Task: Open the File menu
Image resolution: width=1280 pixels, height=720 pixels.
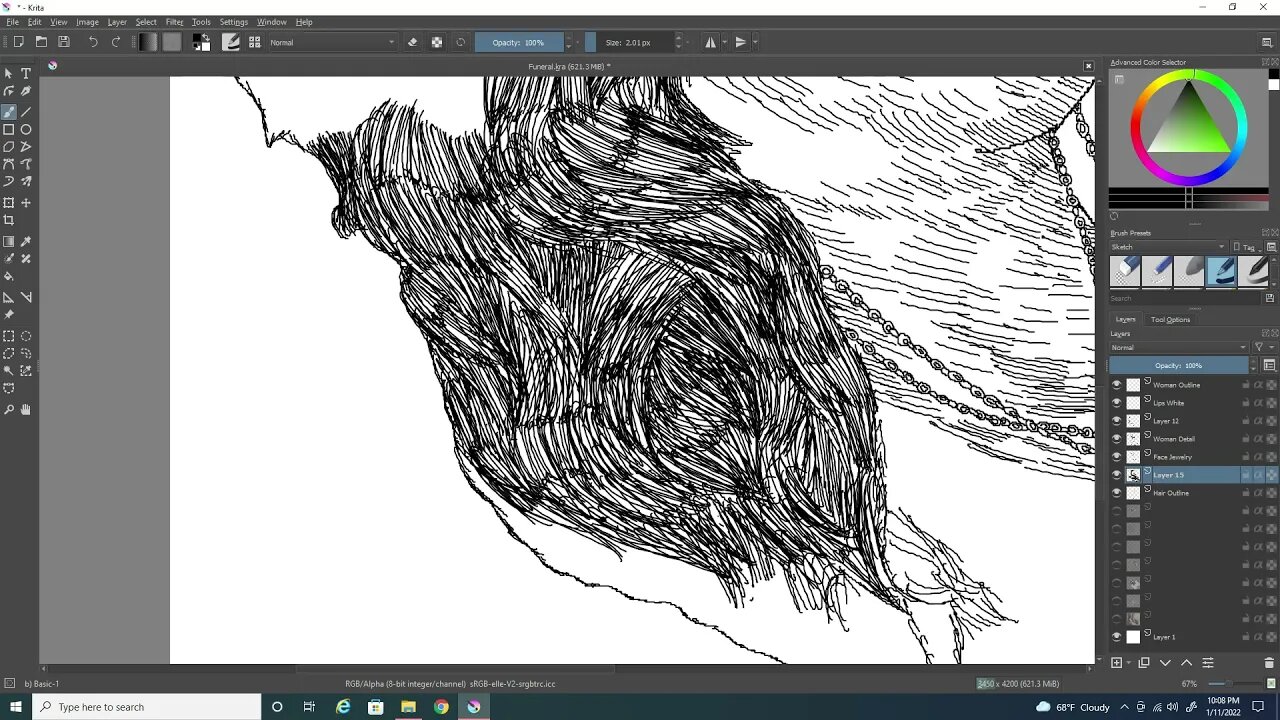Action: pyautogui.click(x=12, y=22)
